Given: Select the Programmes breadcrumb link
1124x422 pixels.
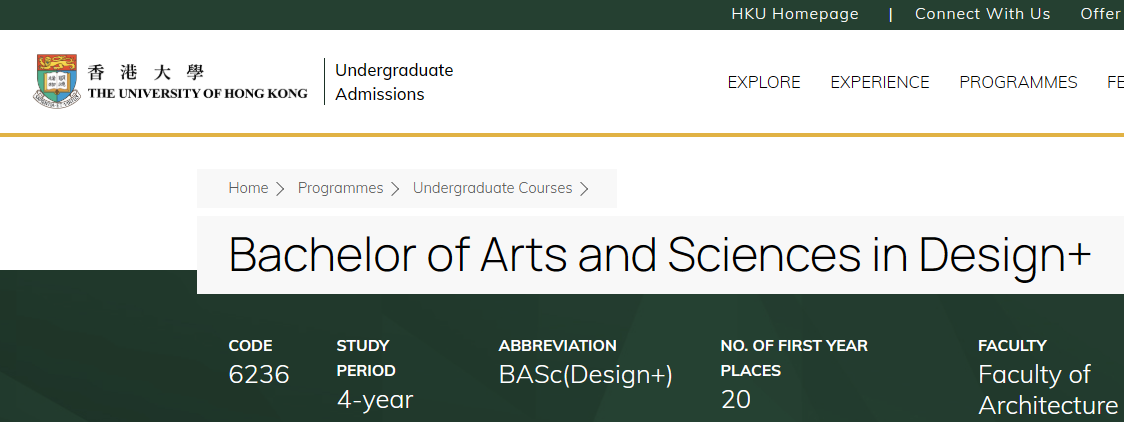Looking at the screenshot, I should tap(340, 188).
